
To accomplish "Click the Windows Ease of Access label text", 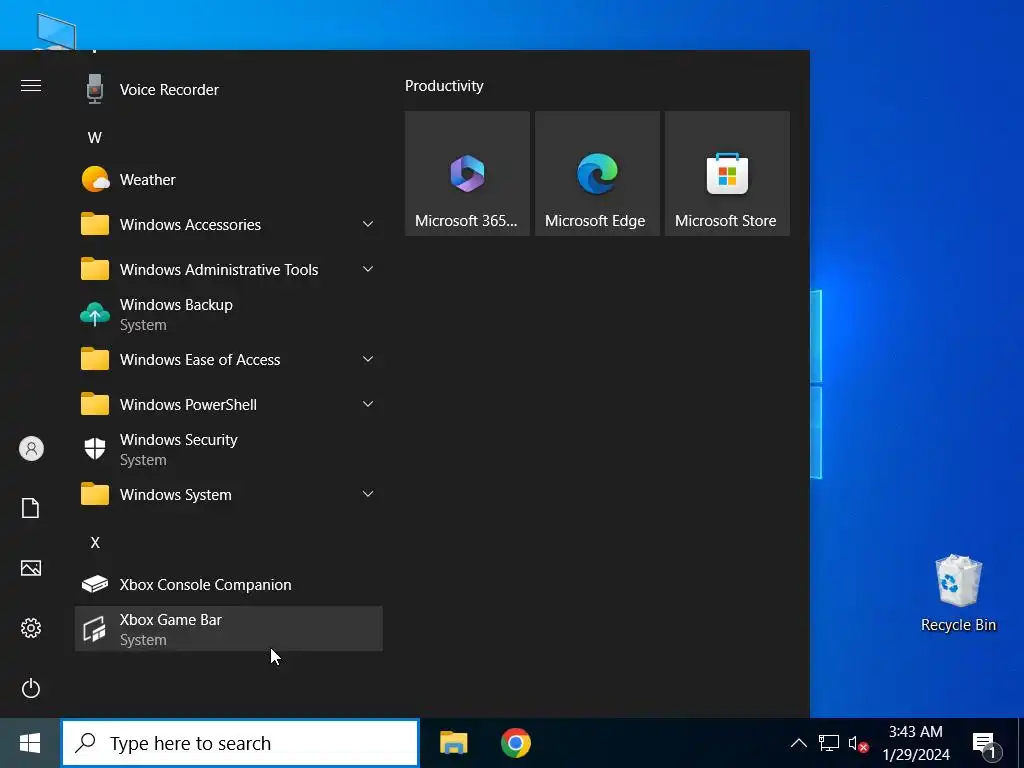I will 200,360.
